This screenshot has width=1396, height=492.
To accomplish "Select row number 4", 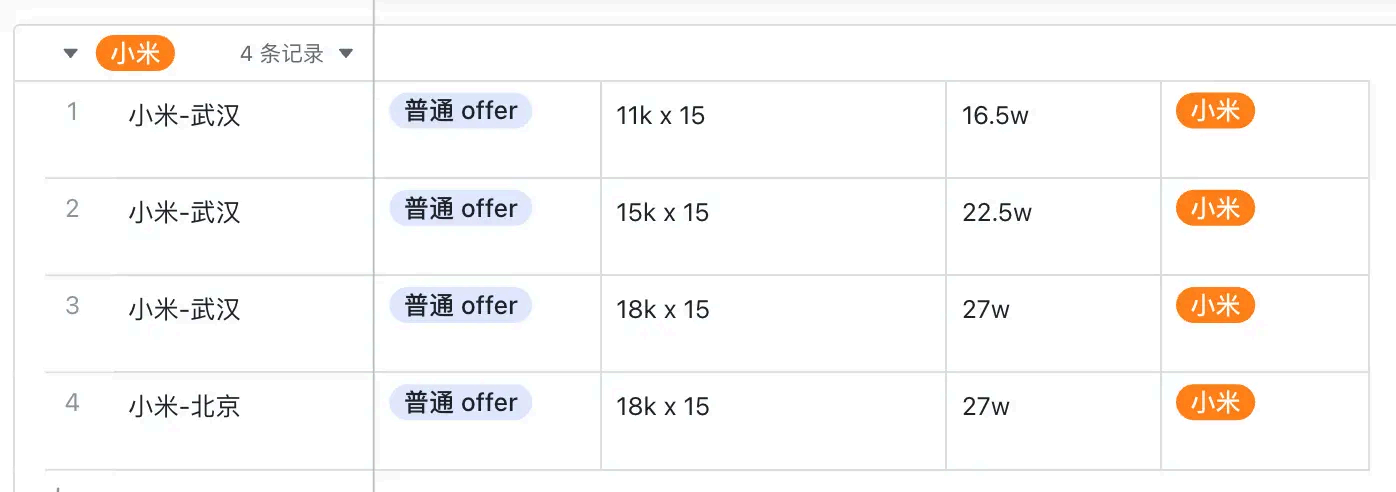I will point(72,403).
